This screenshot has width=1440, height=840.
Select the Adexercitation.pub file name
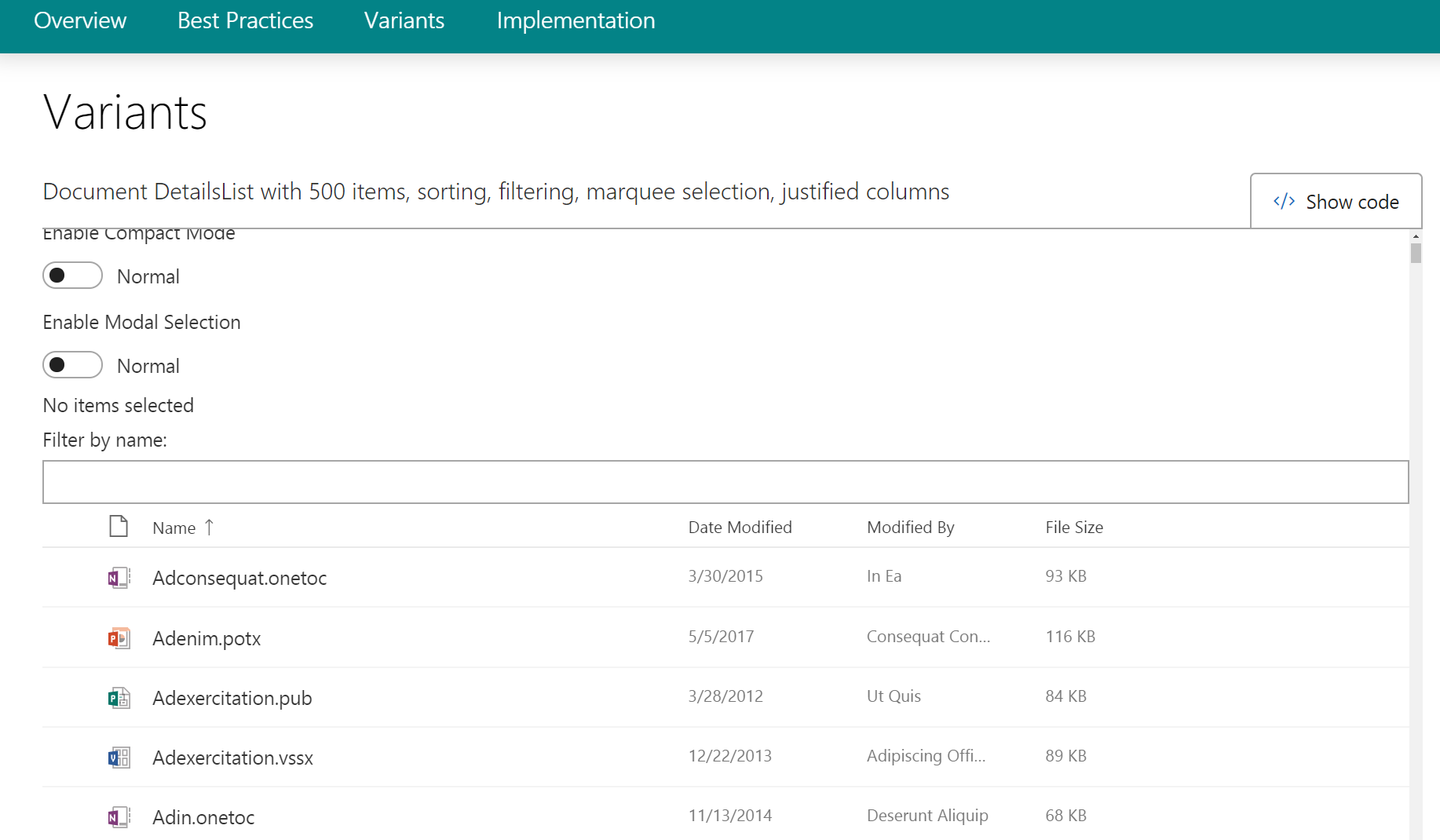point(232,698)
